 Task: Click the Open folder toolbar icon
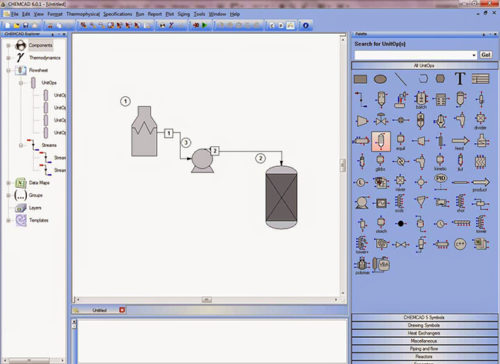[x=17, y=25]
